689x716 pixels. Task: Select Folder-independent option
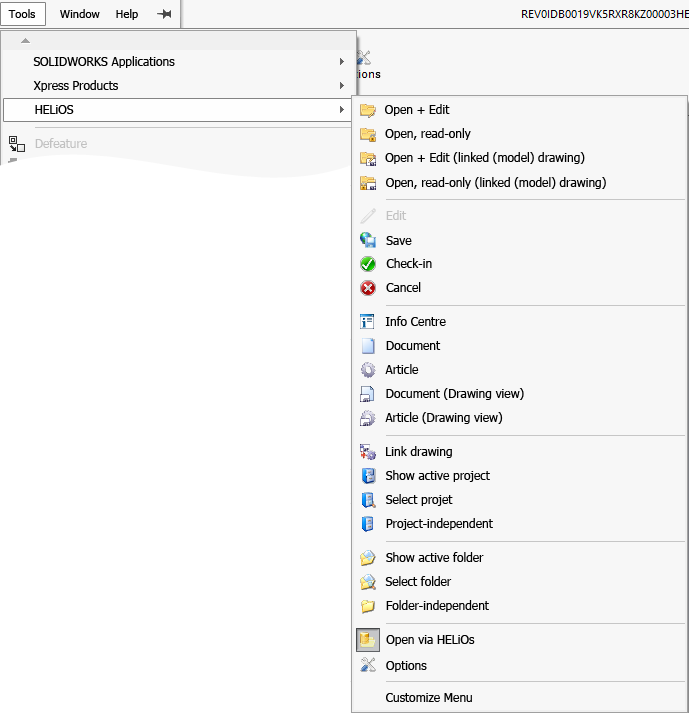[x=437, y=606]
